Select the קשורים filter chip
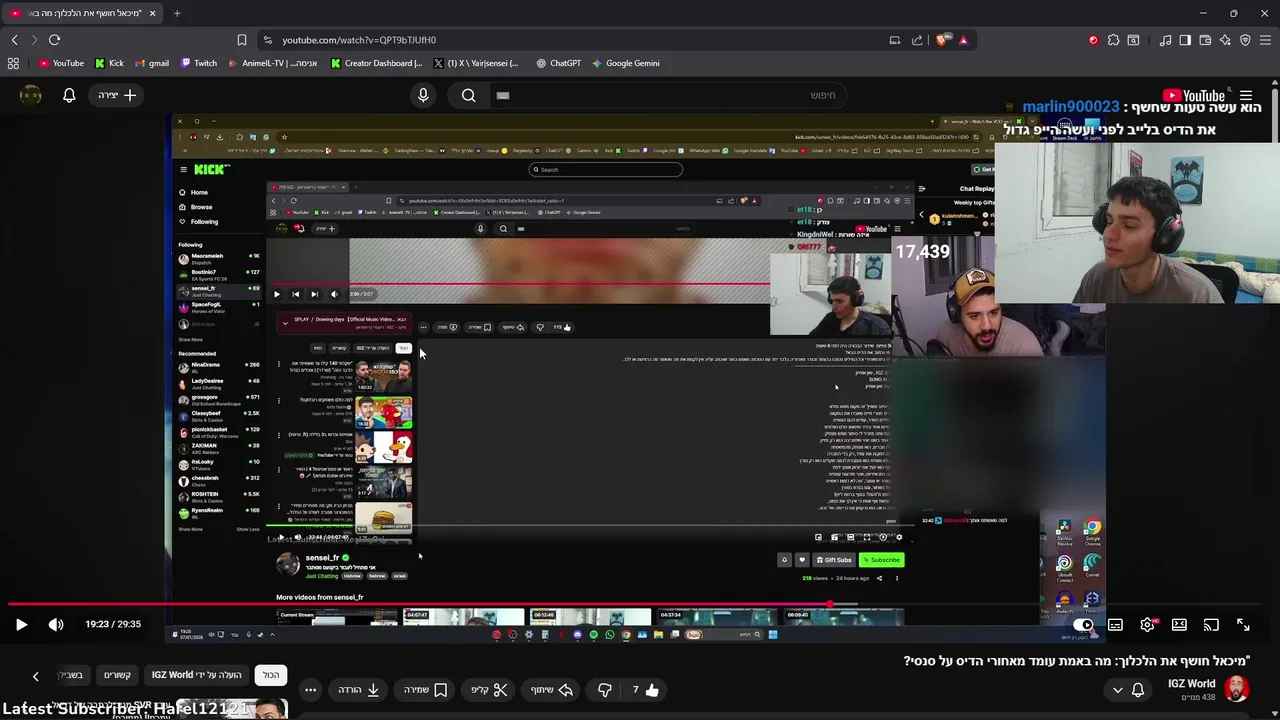This screenshot has width=1280, height=720. coord(118,675)
